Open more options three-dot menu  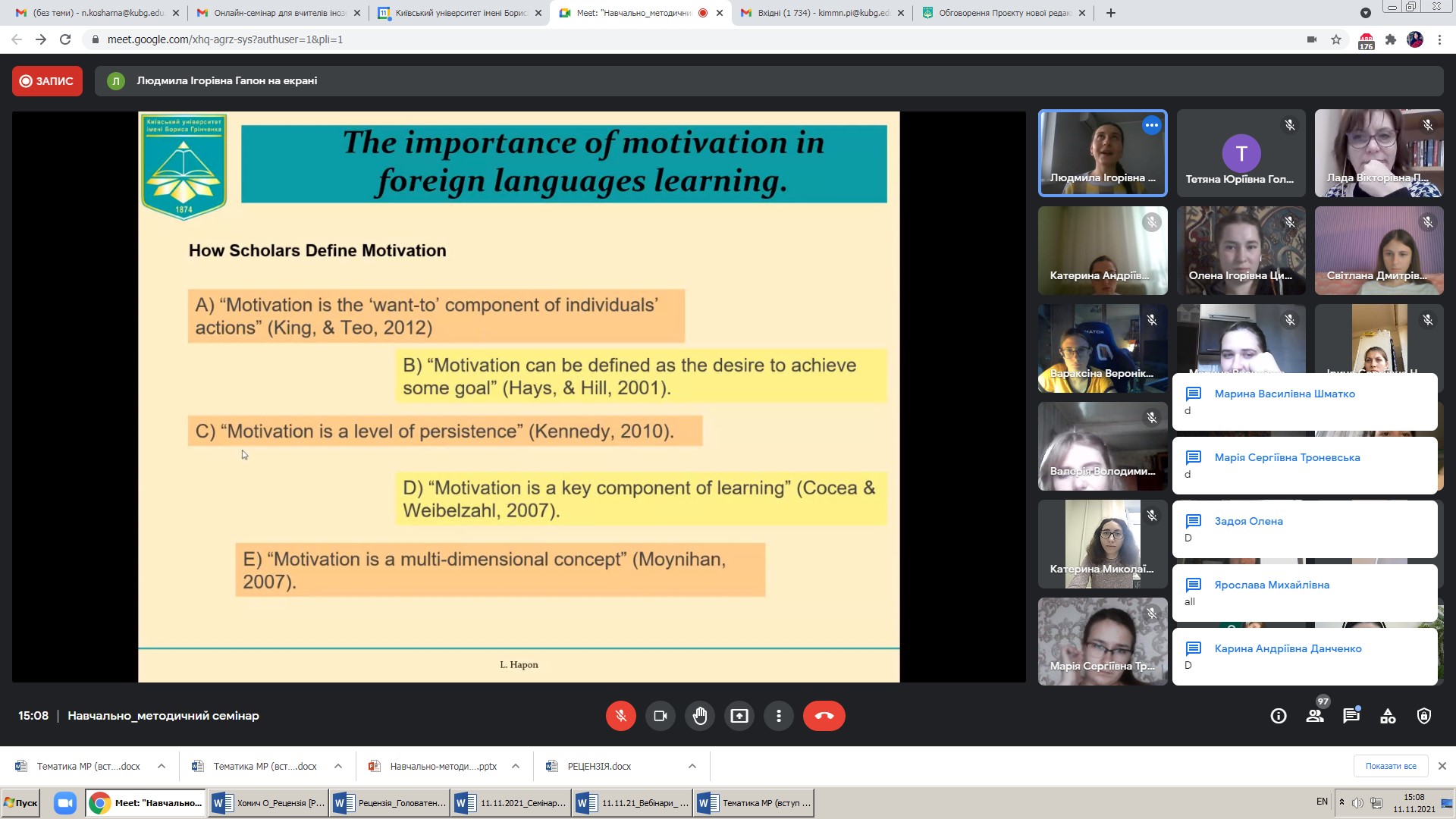778,716
